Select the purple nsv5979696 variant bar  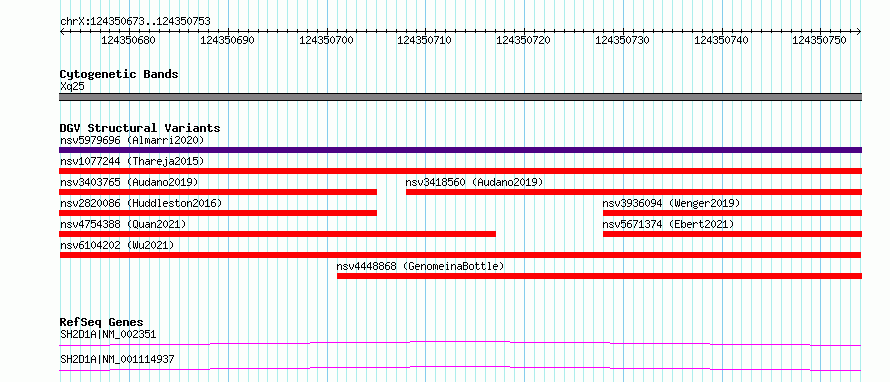click(x=460, y=150)
